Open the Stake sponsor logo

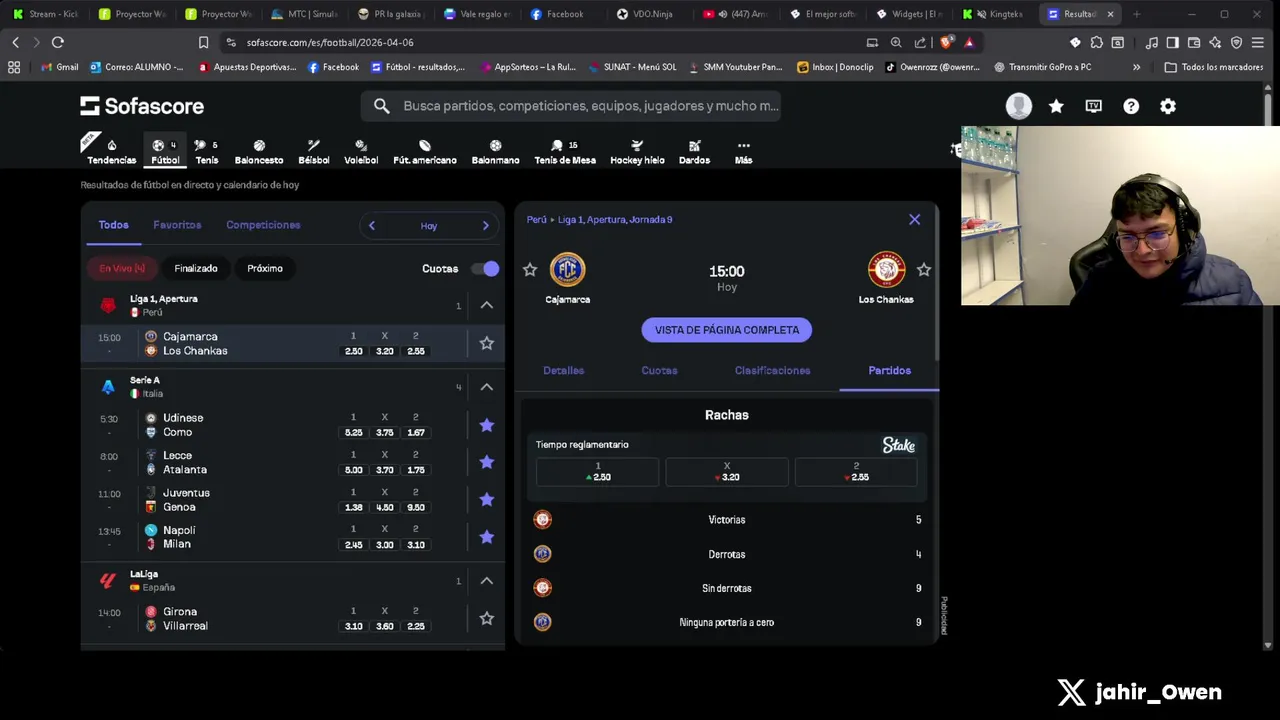[898, 445]
